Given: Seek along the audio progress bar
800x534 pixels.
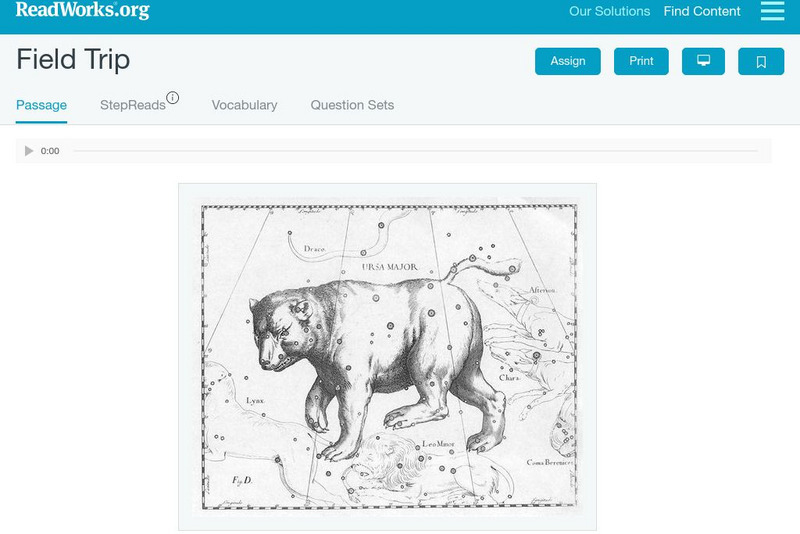Looking at the screenshot, I should click(415, 151).
